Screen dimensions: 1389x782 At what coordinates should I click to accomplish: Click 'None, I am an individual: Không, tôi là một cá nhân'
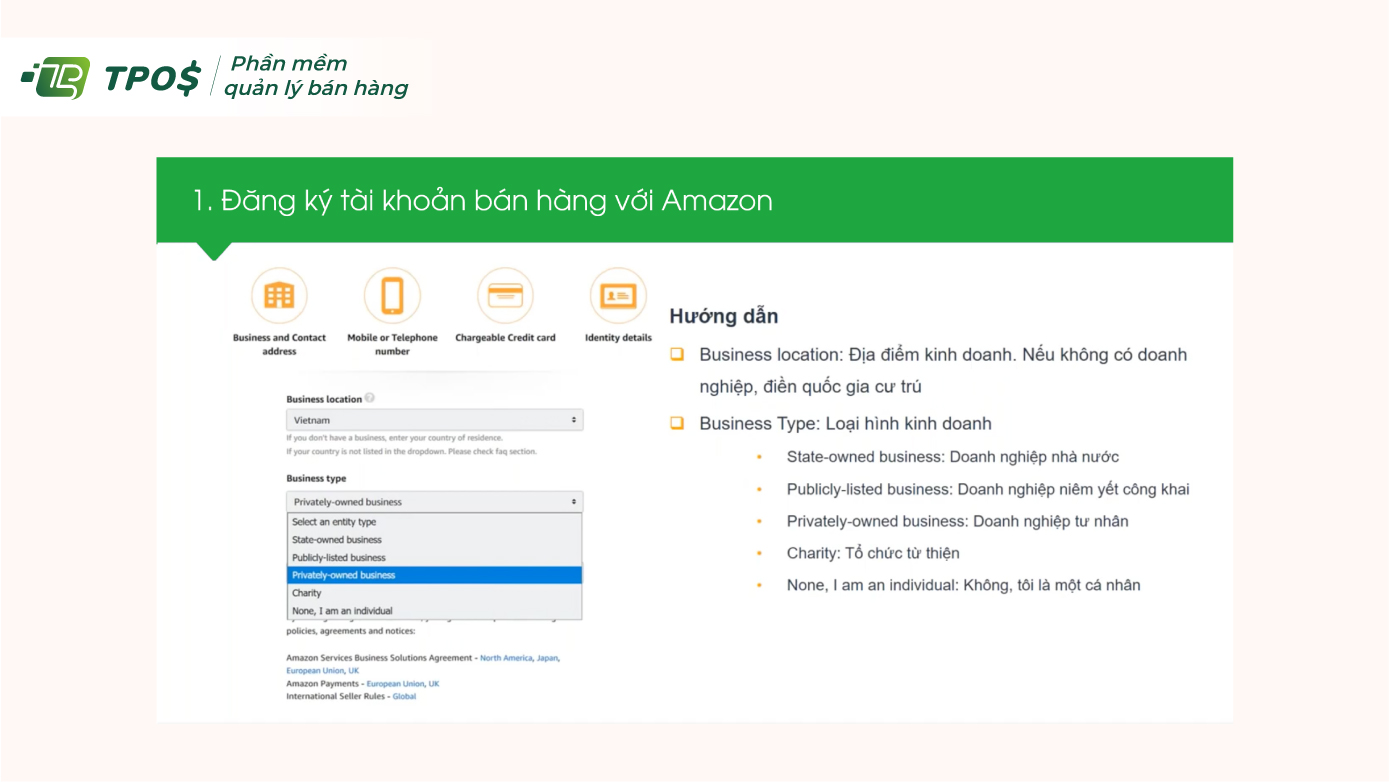coord(963,585)
